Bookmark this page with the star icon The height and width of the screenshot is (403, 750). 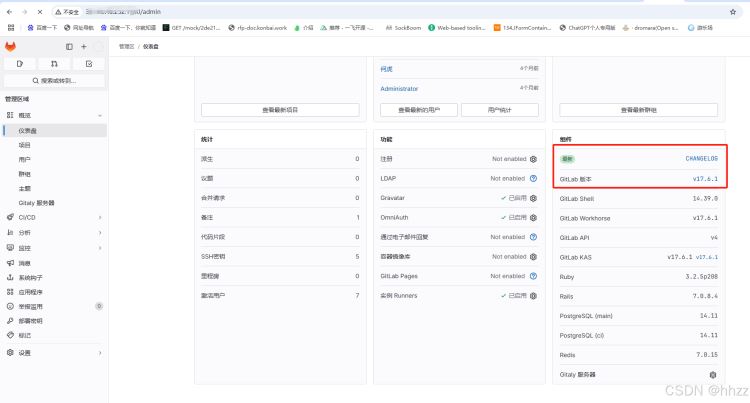click(733, 12)
